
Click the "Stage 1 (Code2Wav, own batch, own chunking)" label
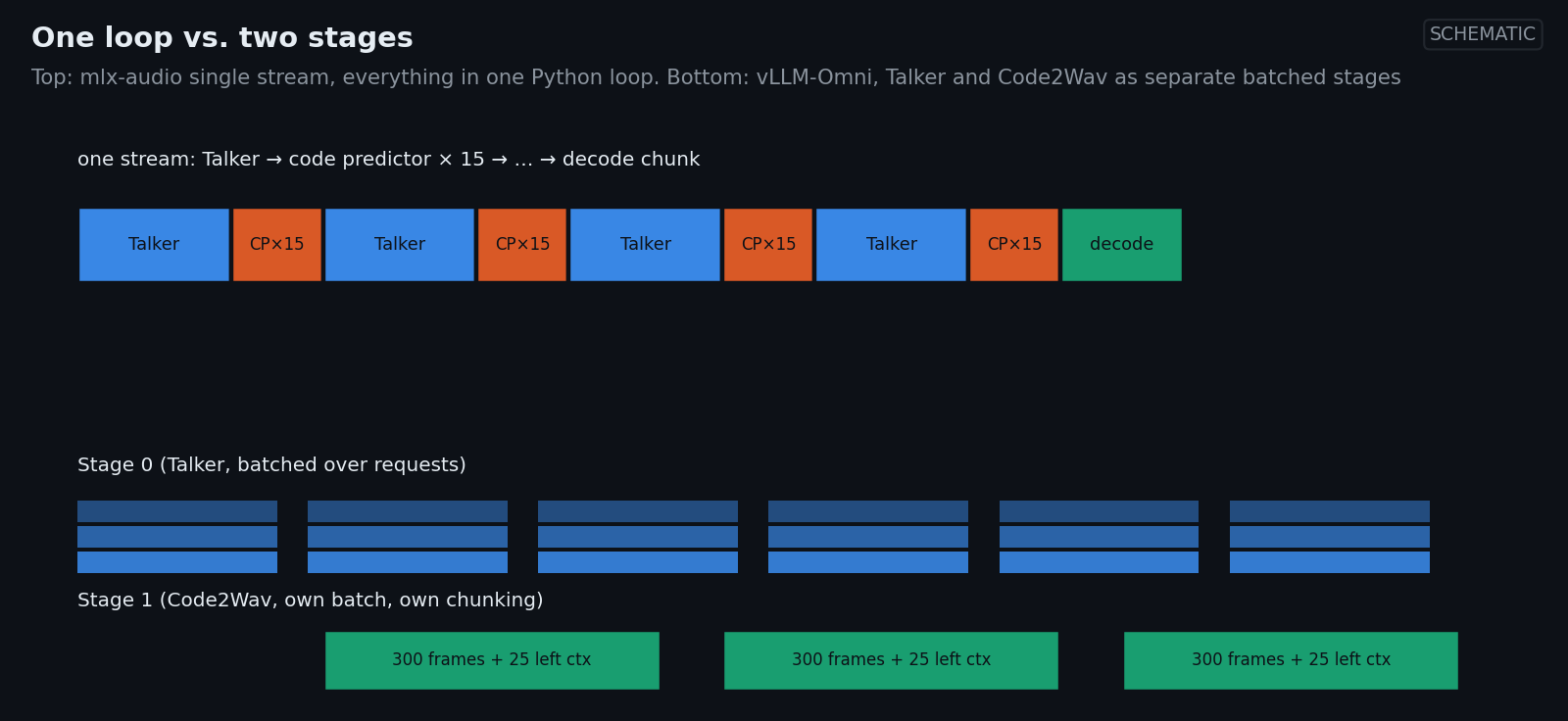tap(311, 601)
